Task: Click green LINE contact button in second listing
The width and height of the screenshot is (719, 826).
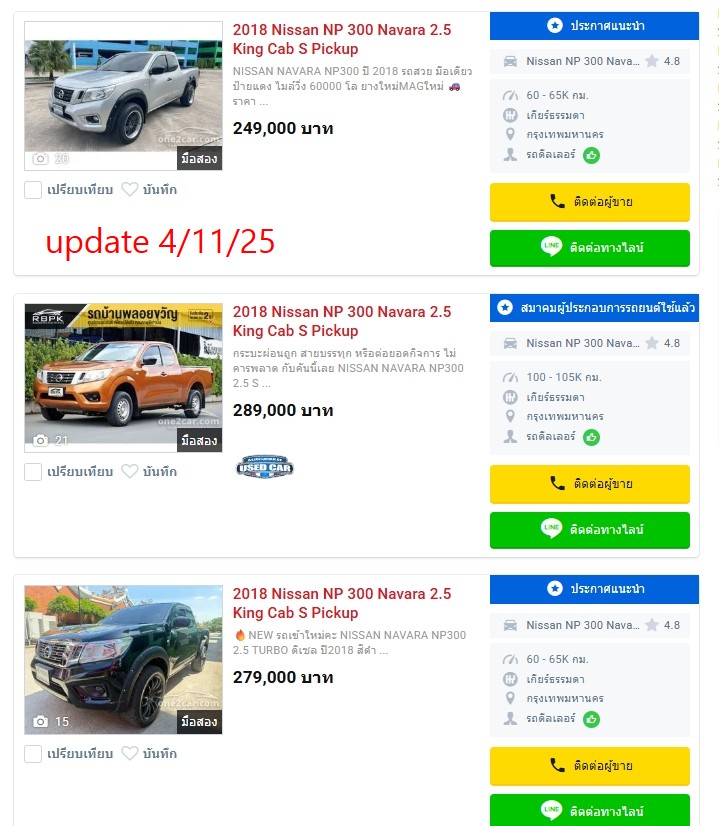Action: coord(589,529)
